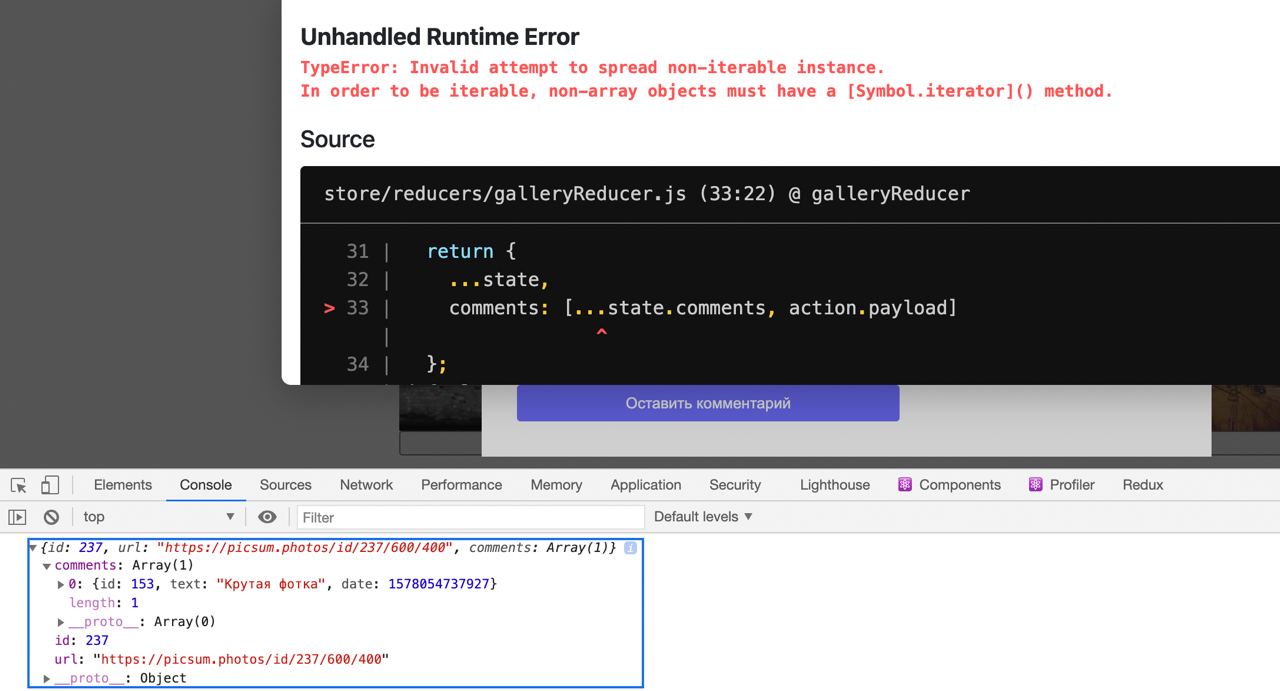Clear the console with the ban icon
This screenshot has height=691, width=1280.
(x=51, y=517)
